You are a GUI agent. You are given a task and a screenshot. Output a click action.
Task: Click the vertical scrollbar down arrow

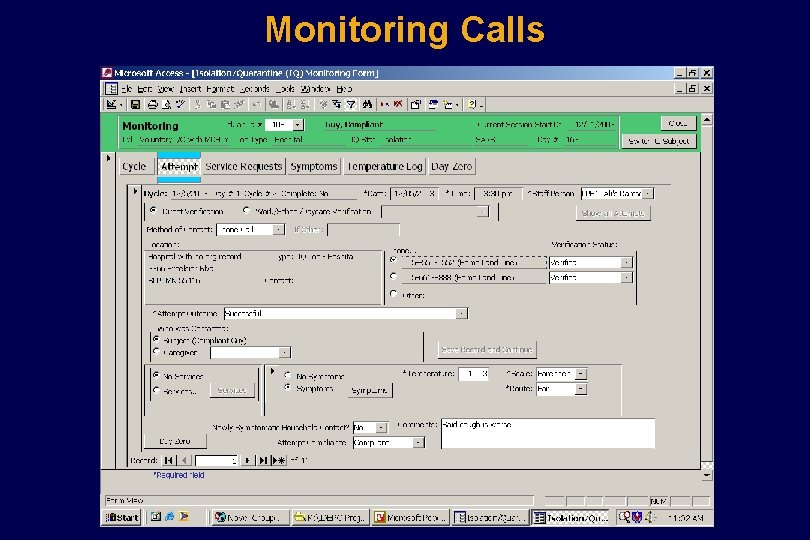(x=707, y=475)
